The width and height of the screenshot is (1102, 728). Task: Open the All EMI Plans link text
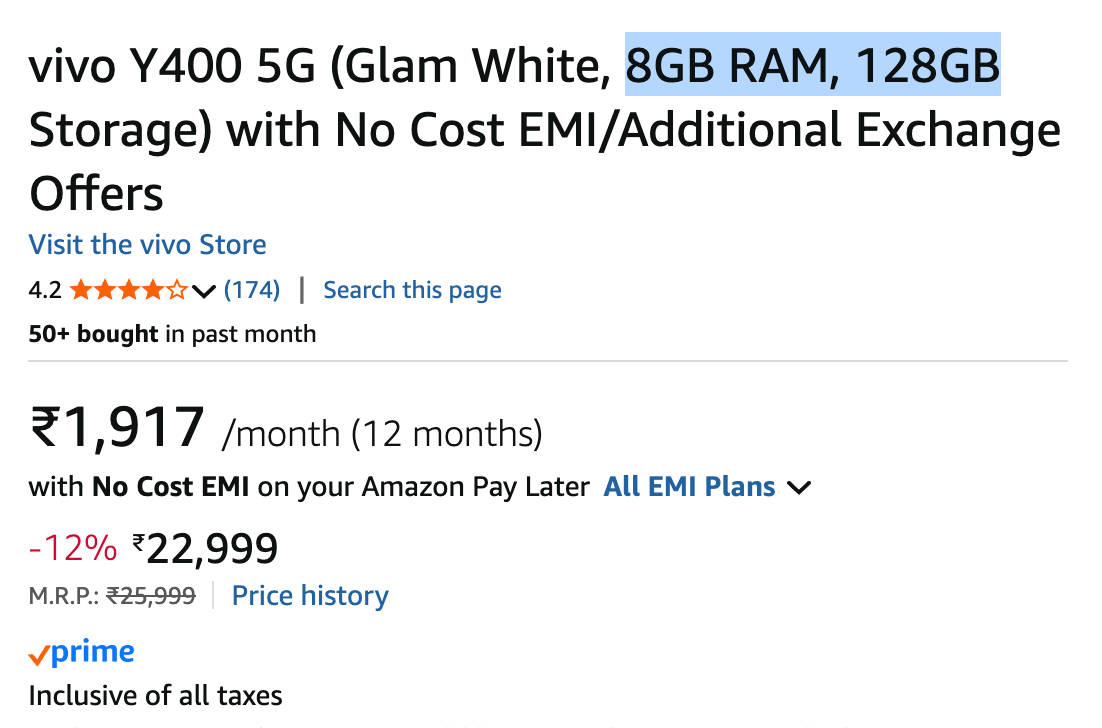pos(689,487)
